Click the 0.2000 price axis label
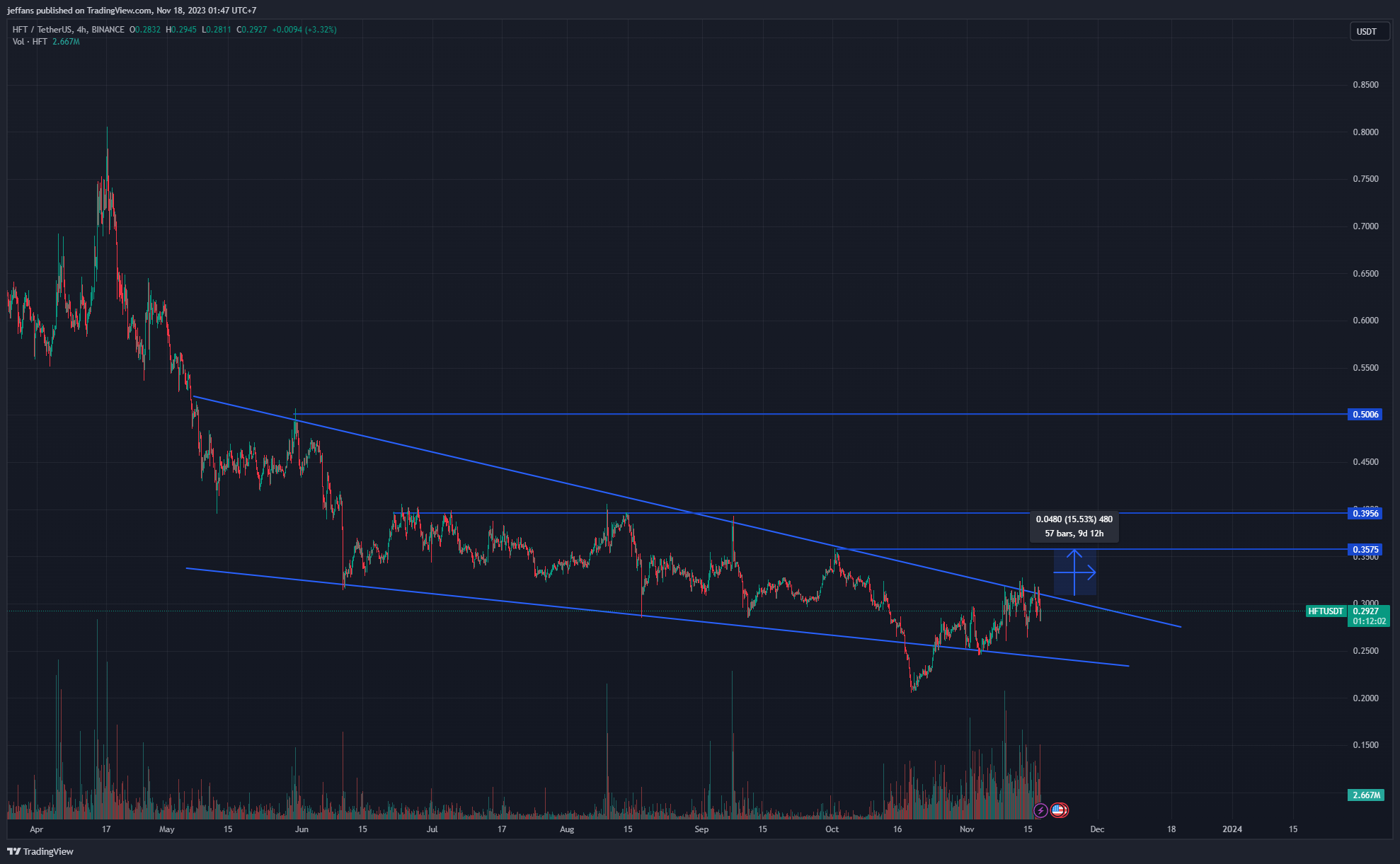Image resolution: width=1400 pixels, height=864 pixels. 1365,698
